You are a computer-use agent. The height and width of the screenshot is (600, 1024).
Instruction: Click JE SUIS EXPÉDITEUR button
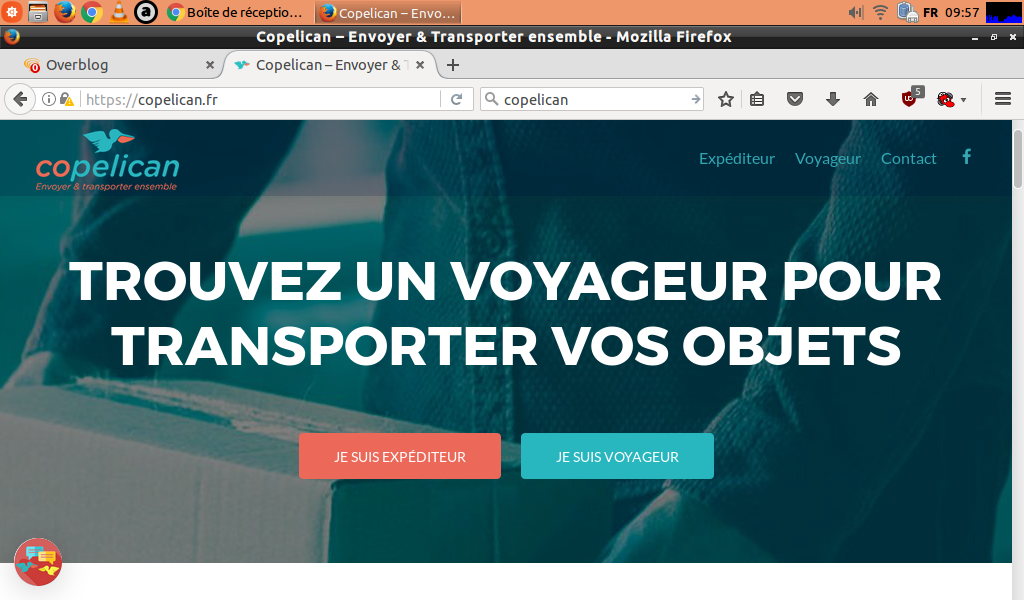[400, 456]
